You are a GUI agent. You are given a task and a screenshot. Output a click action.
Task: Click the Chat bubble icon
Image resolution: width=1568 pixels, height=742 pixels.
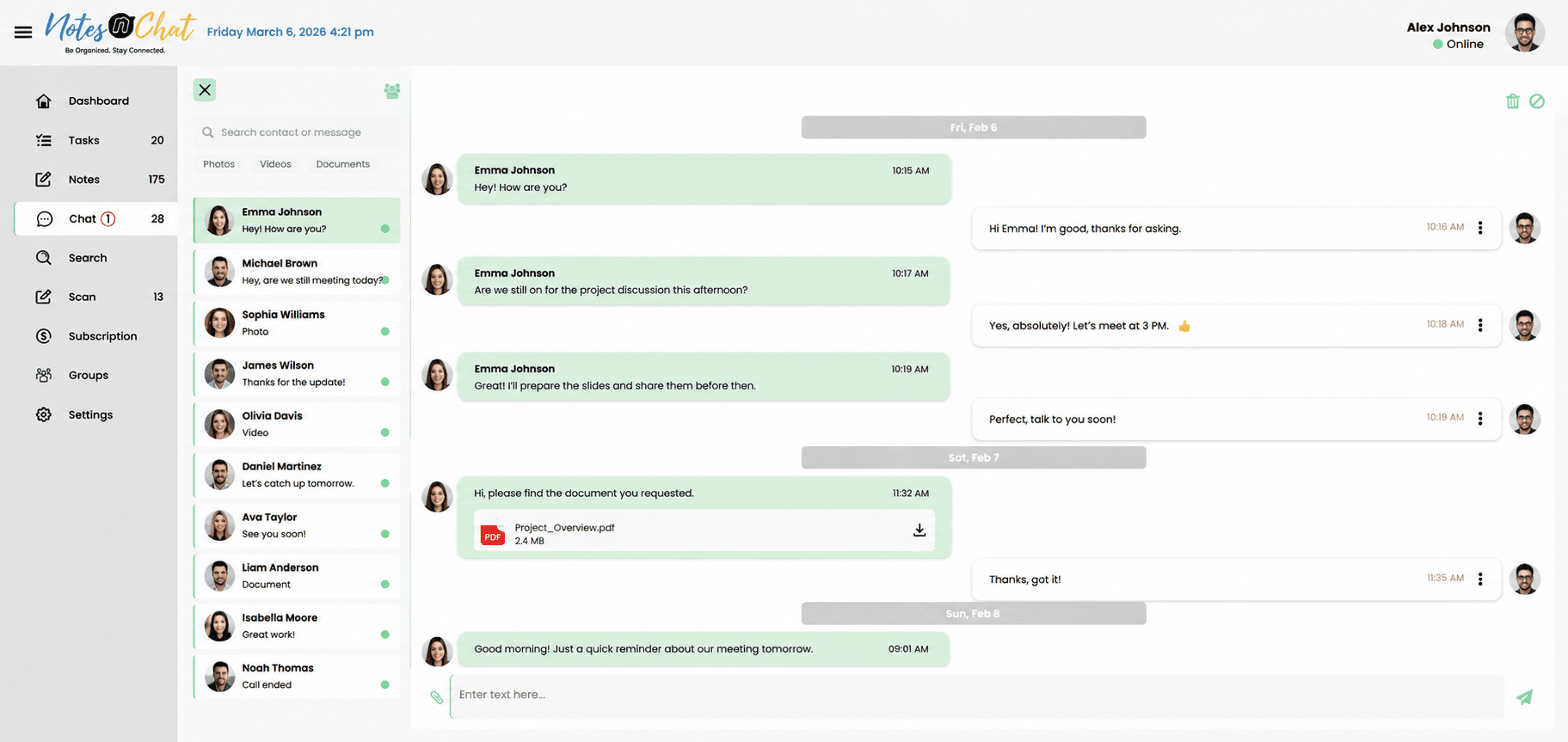click(44, 218)
